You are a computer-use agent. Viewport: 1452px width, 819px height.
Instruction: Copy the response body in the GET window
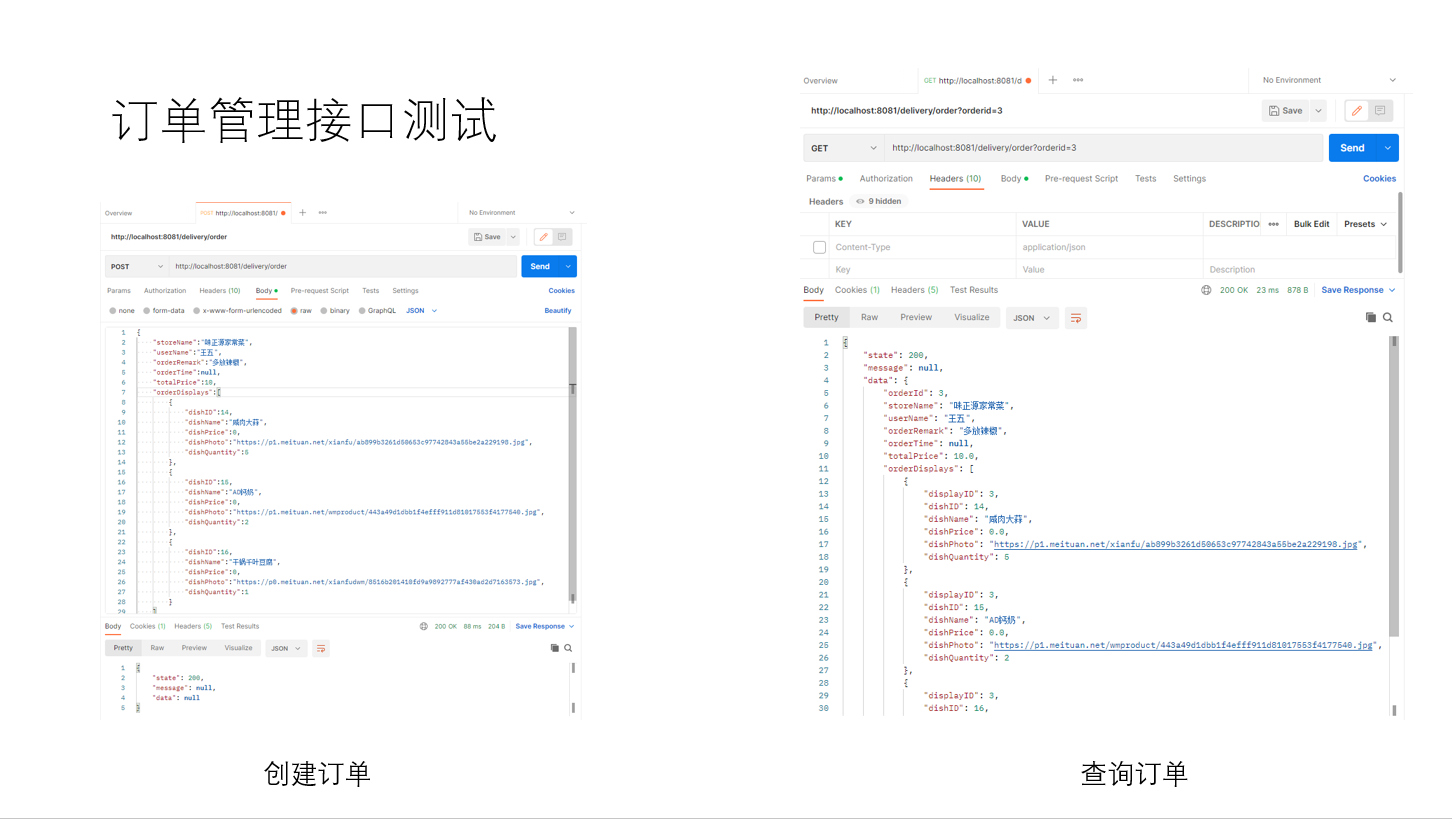point(1371,317)
